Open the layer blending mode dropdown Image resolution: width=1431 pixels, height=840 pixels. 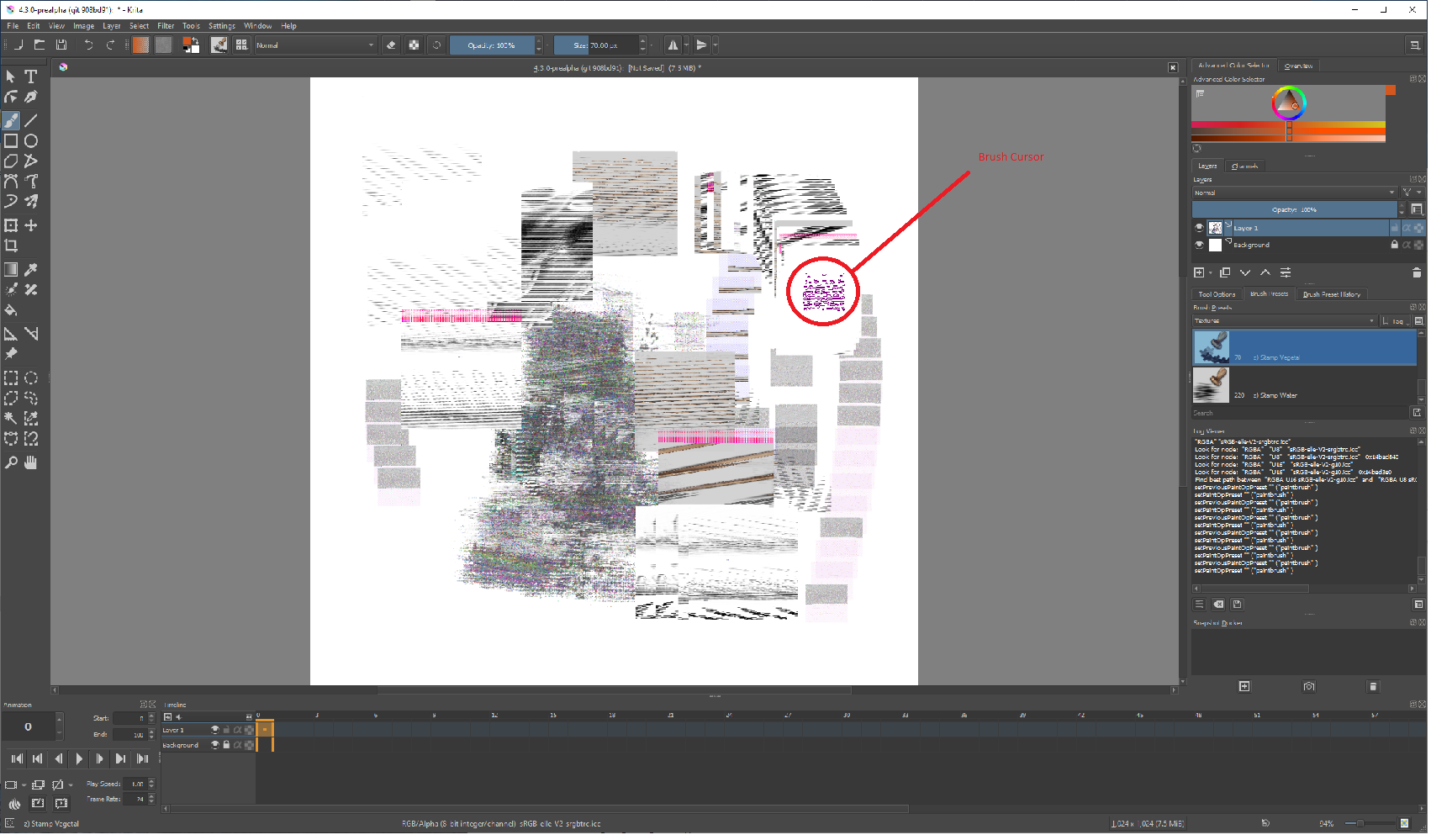tap(1295, 193)
